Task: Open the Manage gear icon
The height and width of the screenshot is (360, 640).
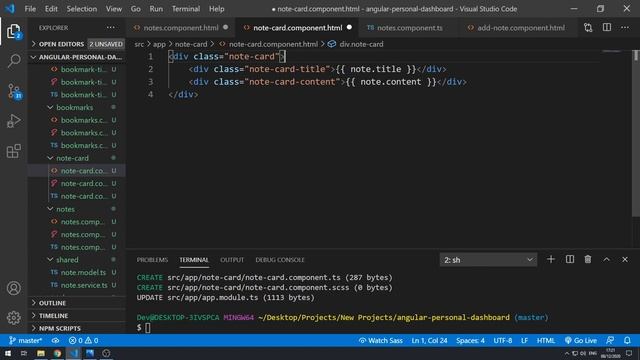Action: (13, 318)
